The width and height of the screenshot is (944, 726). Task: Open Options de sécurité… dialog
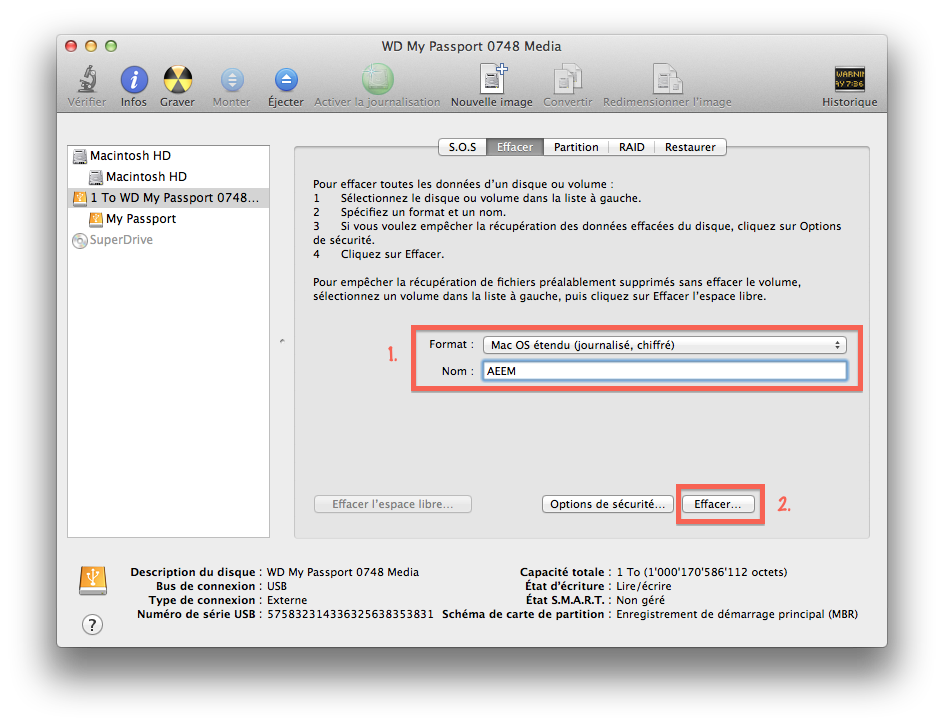(x=607, y=505)
